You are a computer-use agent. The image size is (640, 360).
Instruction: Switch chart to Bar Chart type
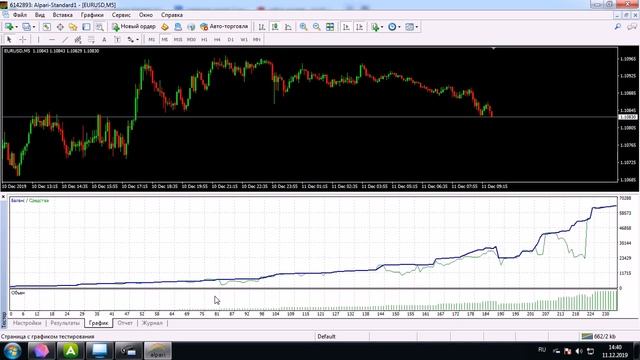coord(262,27)
